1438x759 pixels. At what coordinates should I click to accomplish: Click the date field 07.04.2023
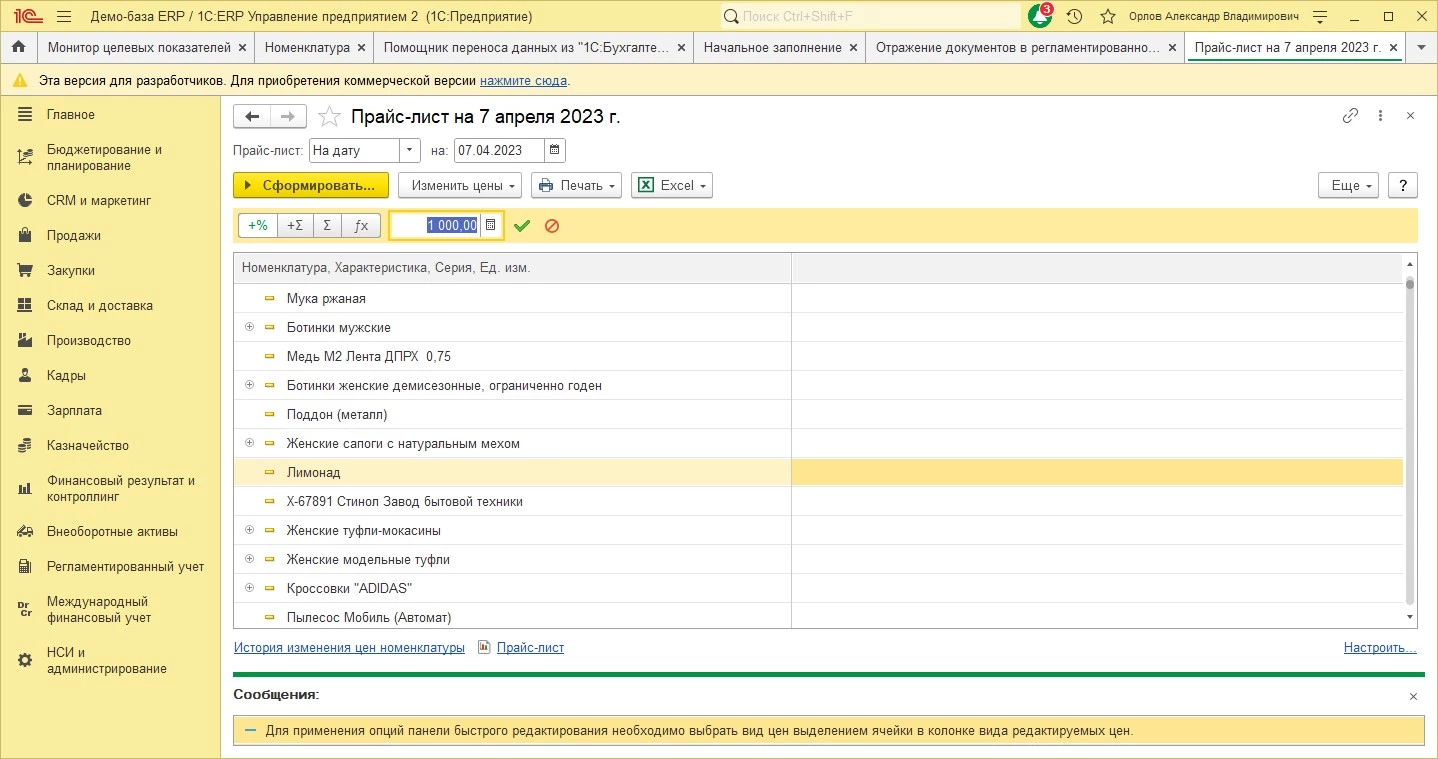[x=499, y=150]
